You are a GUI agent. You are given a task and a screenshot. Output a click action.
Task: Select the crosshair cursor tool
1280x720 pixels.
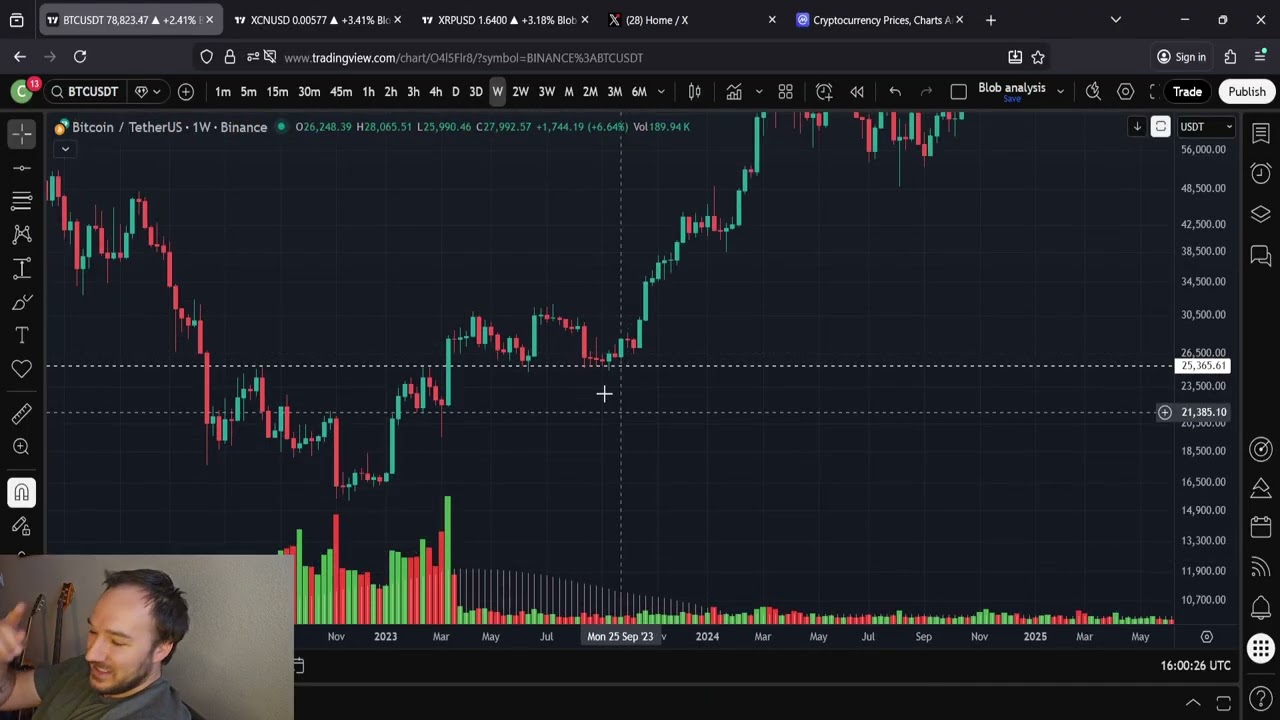(x=21, y=132)
